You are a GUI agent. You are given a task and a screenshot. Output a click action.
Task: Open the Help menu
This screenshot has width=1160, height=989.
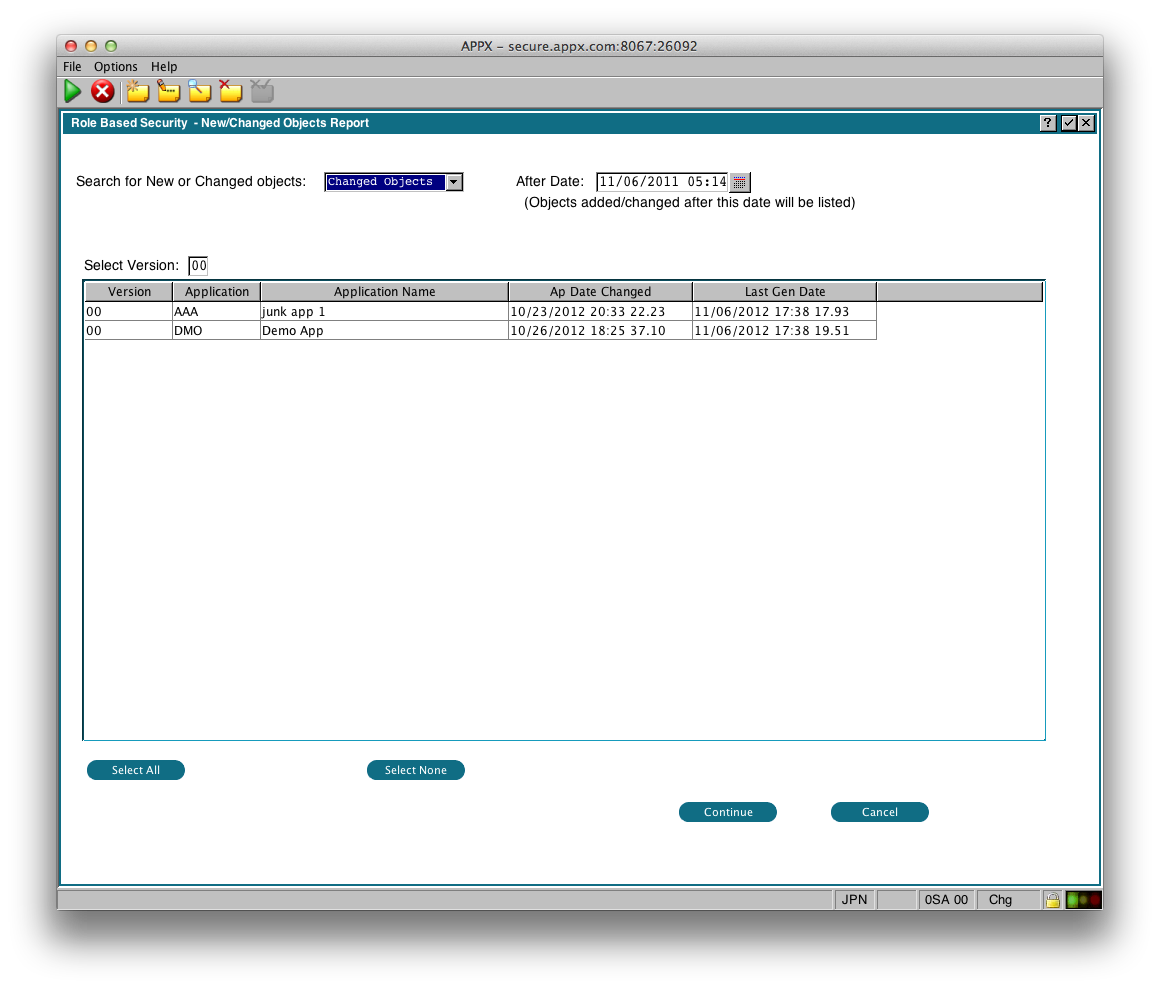pos(164,67)
